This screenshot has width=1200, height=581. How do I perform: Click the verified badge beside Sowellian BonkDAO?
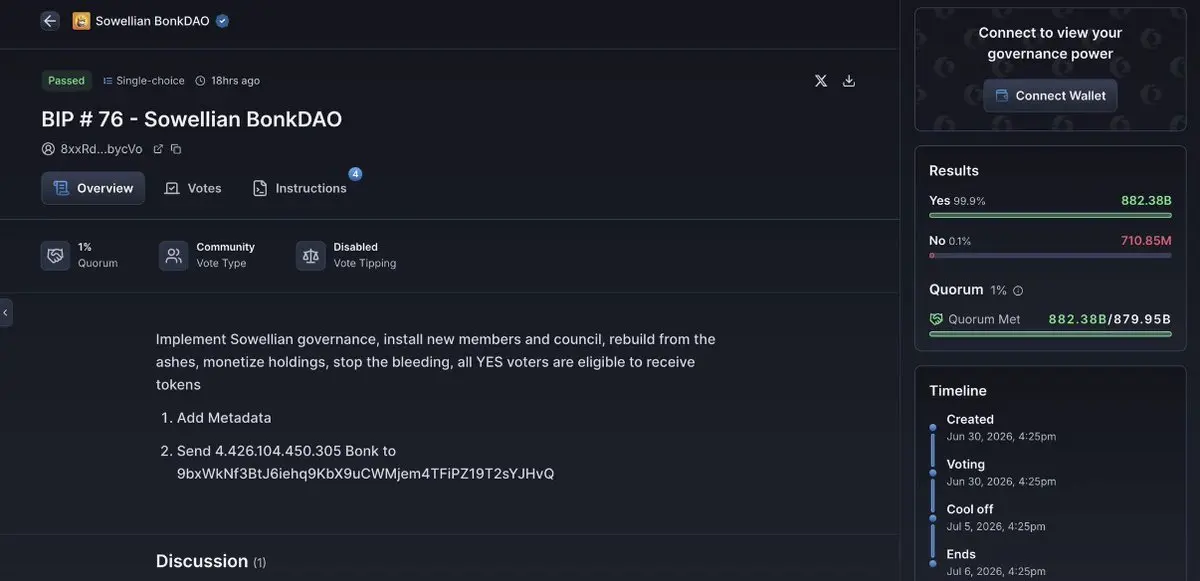(222, 20)
